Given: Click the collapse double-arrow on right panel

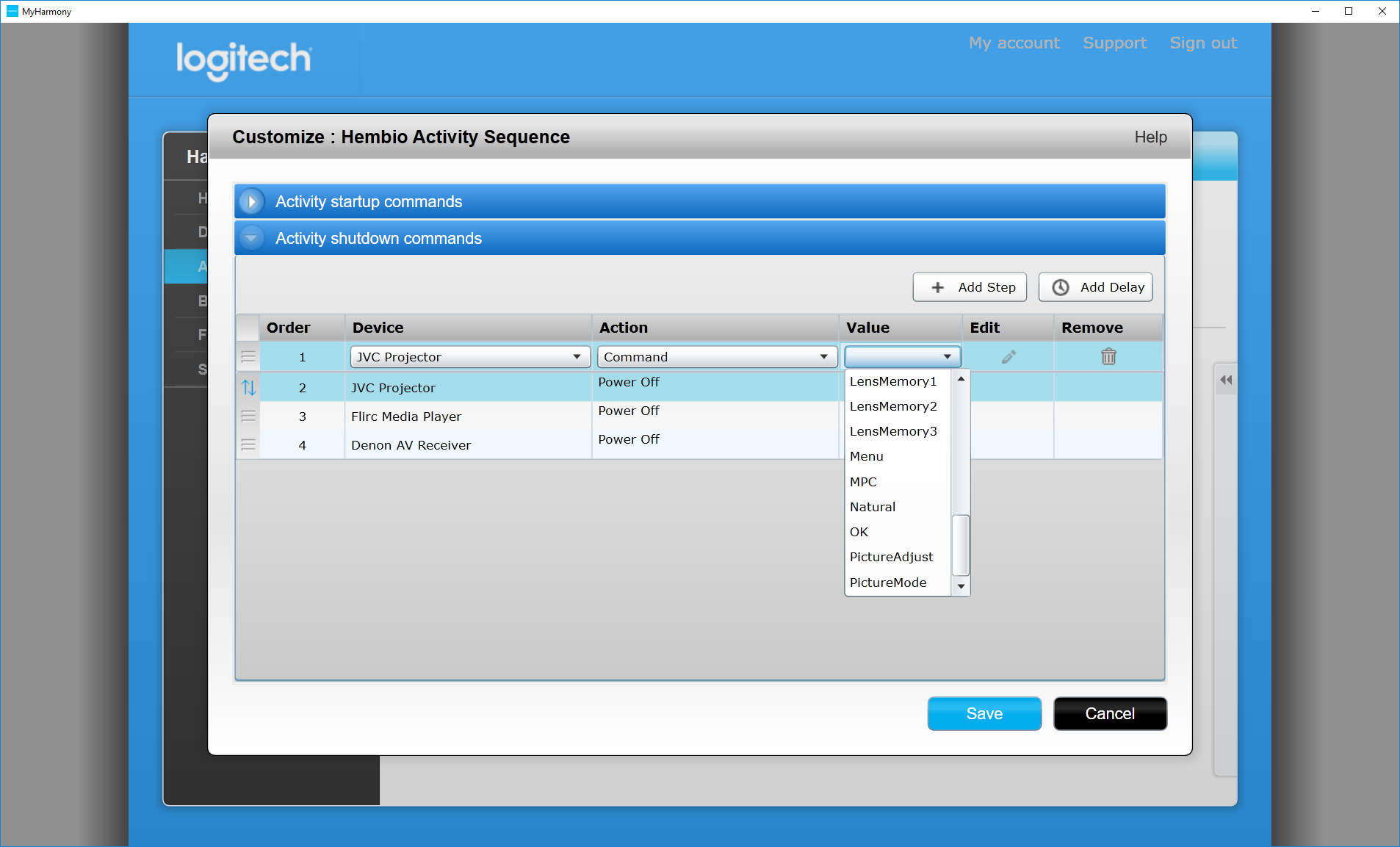Looking at the screenshot, I should [1226, 380].
